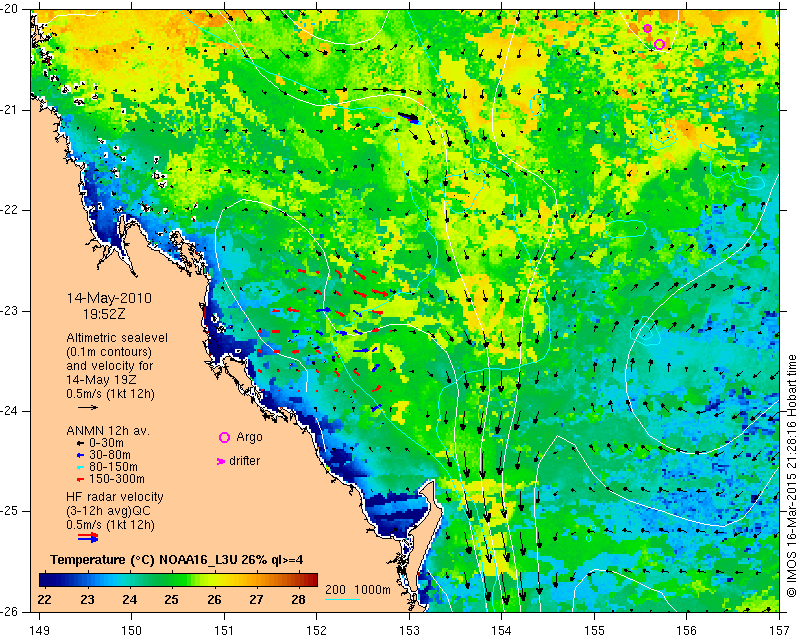The width and height of the screenshot is (800, 640).
Task: Click the '19:52Z' time text
Action: click(x=104, y=314)
